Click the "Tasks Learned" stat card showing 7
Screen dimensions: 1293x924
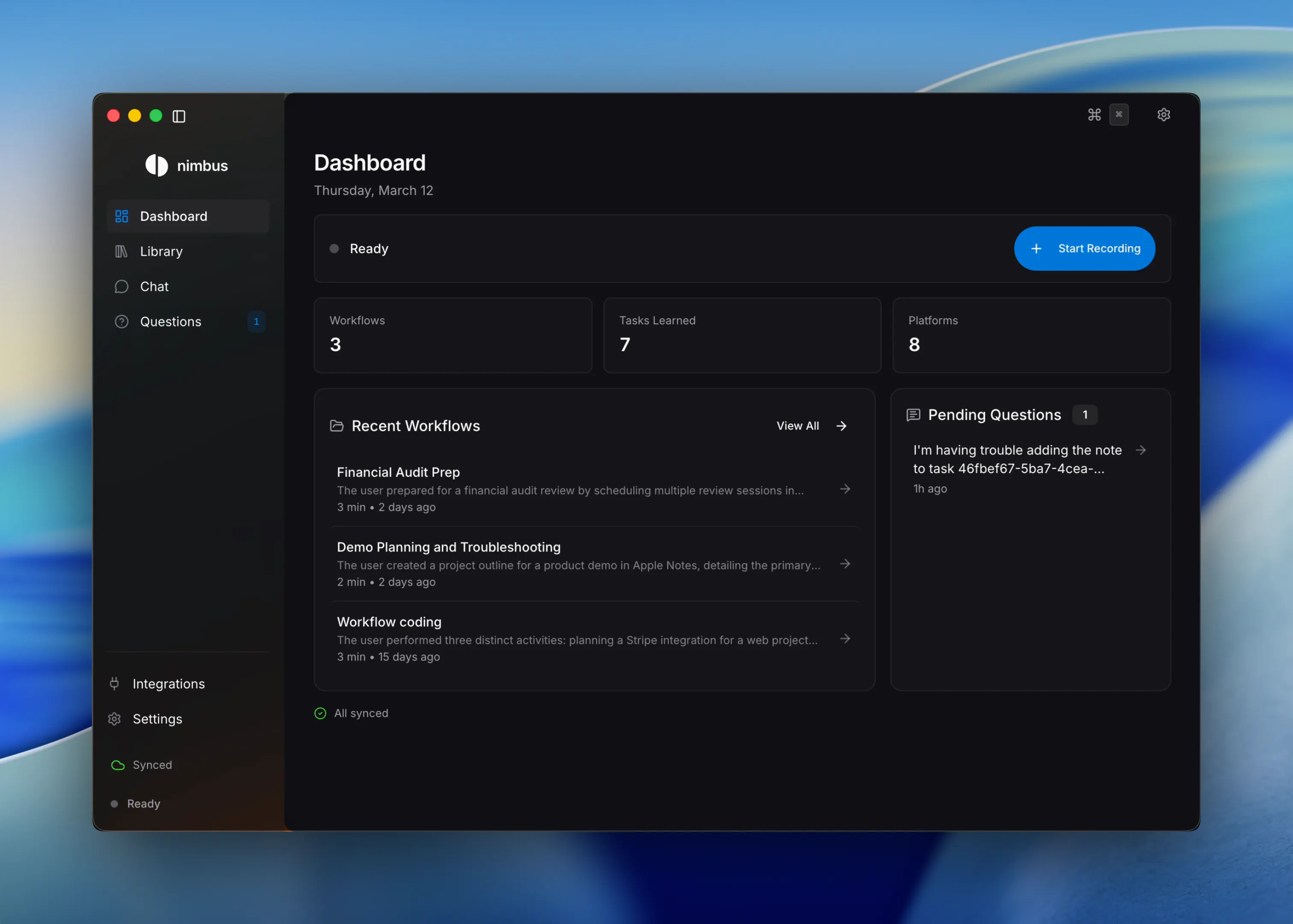click(743, 336)
